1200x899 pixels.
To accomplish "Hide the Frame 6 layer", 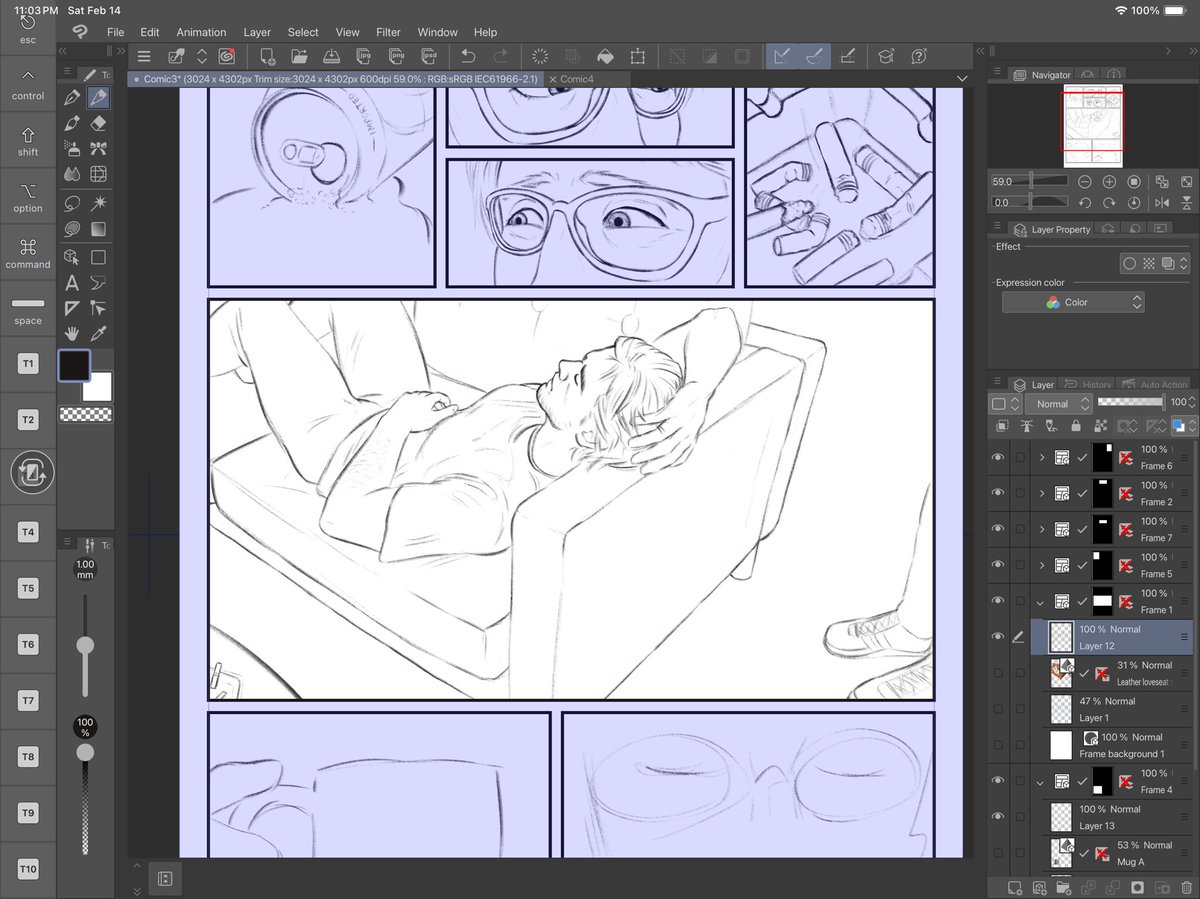I will (996, 457).
